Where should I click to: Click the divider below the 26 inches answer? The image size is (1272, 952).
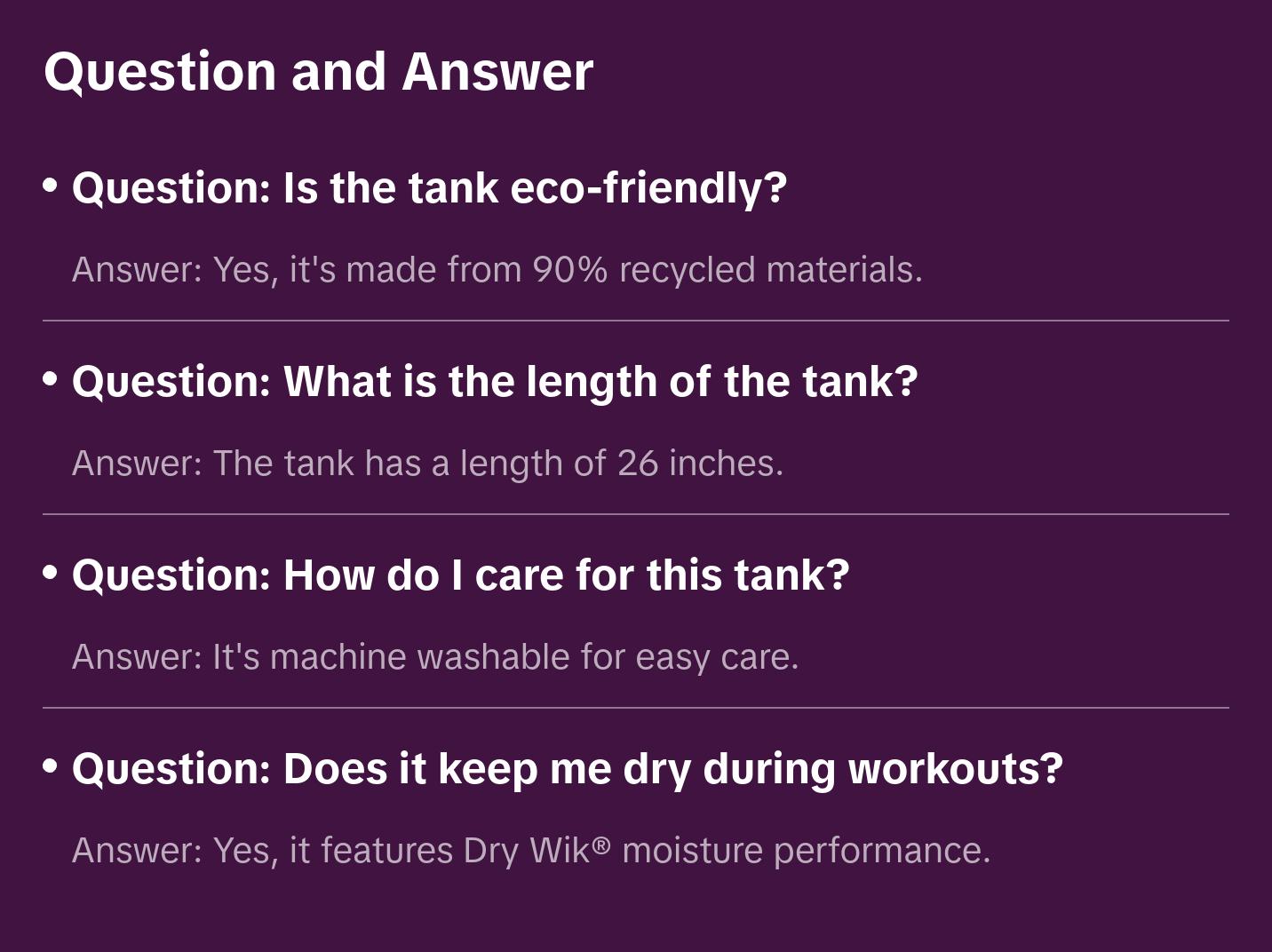tap(636, 514)
